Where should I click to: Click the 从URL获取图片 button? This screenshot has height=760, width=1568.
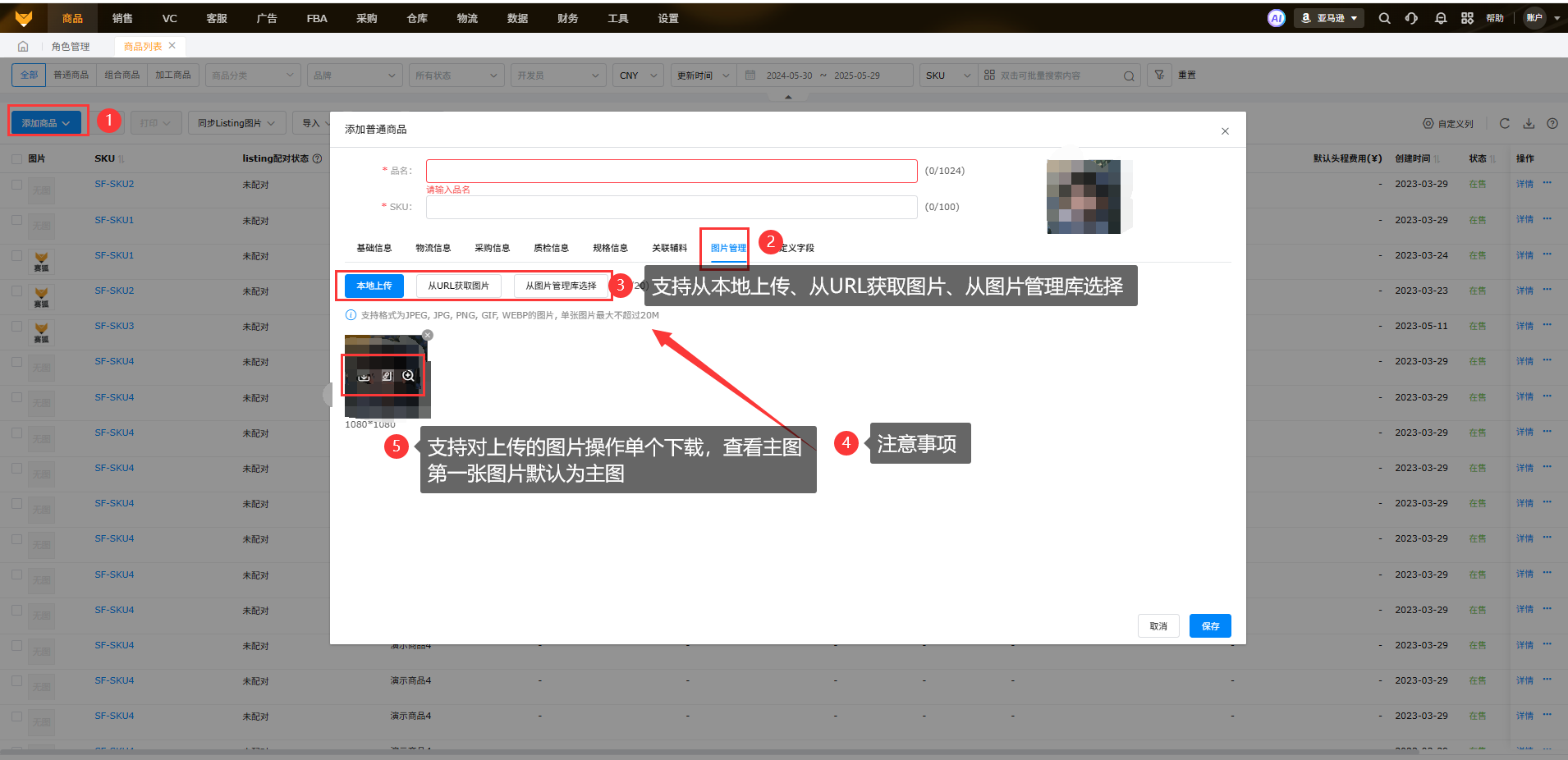coord(458,286)
